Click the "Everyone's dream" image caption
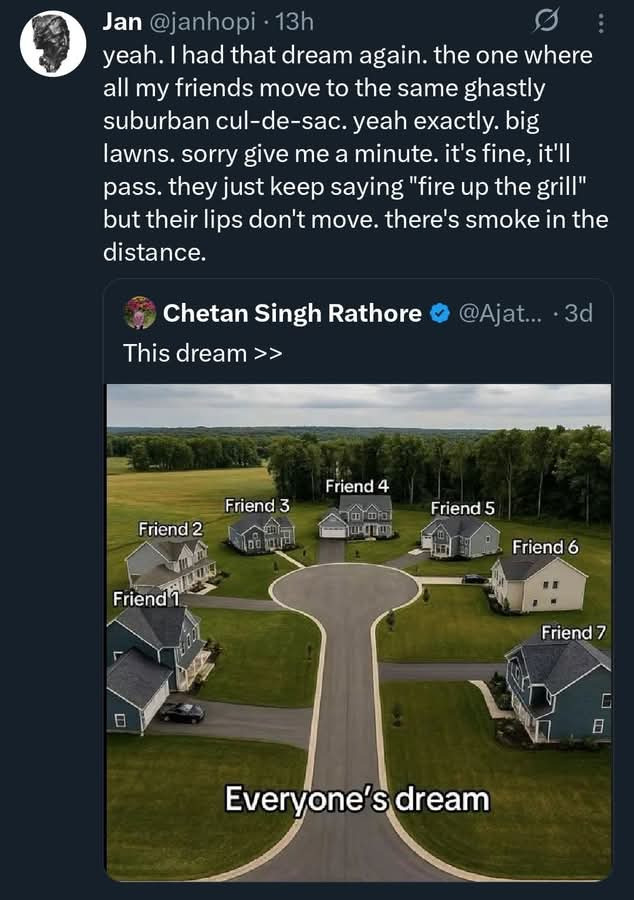Viewport: 634px width, 900px height. (357, 799)
